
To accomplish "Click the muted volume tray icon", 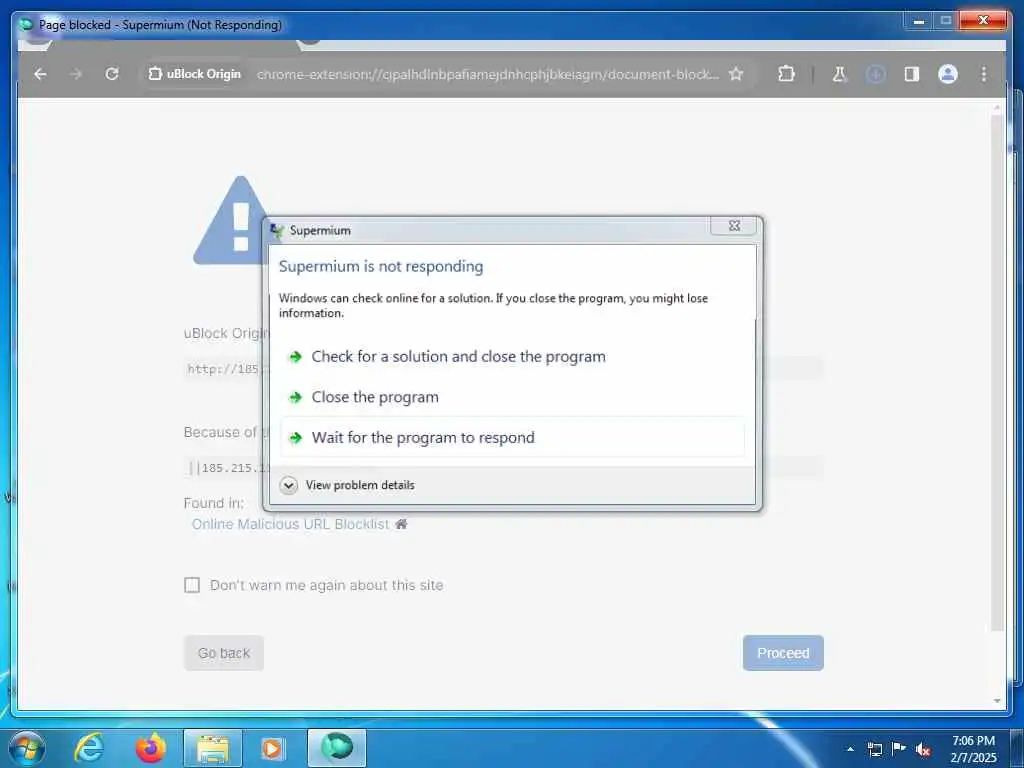I will click(923, 750).
